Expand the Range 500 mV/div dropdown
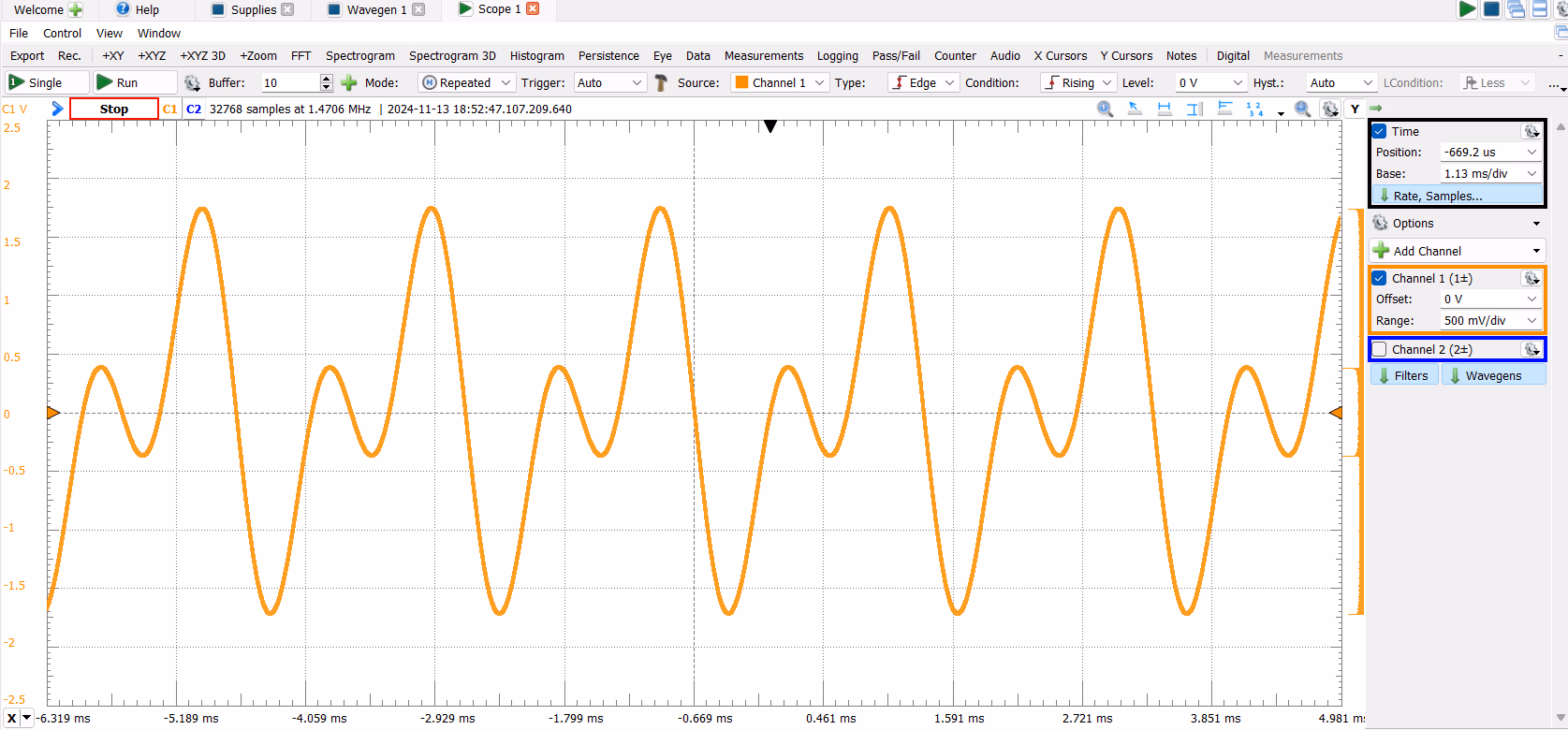 (1490, 320)
